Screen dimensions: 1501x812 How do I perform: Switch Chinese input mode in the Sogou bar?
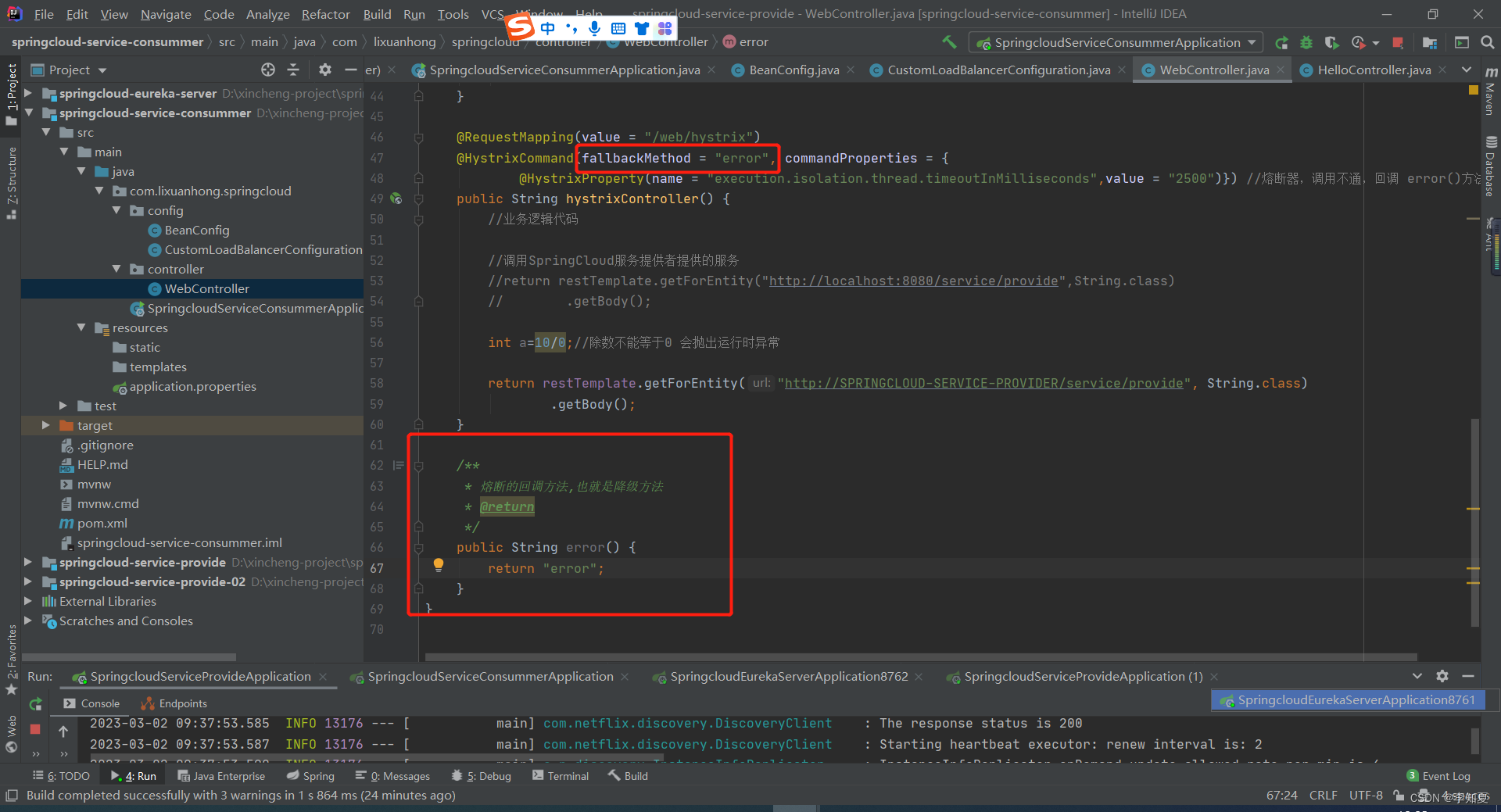point(548,28)
